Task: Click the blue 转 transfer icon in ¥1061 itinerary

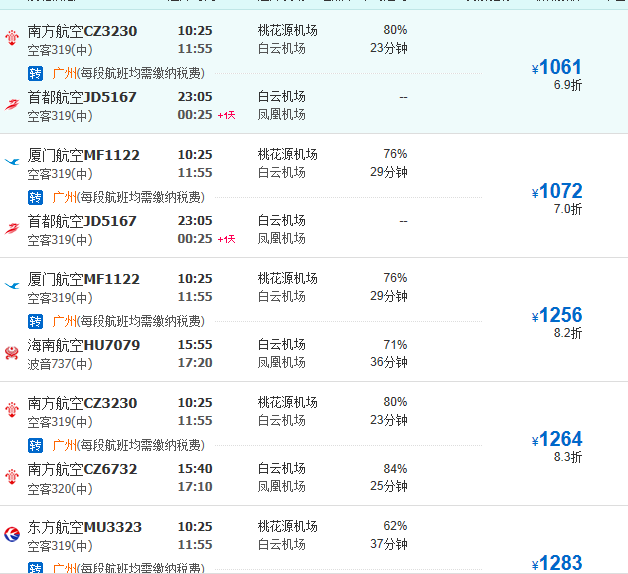Action: pyautogui.click(x=35, y=73)
